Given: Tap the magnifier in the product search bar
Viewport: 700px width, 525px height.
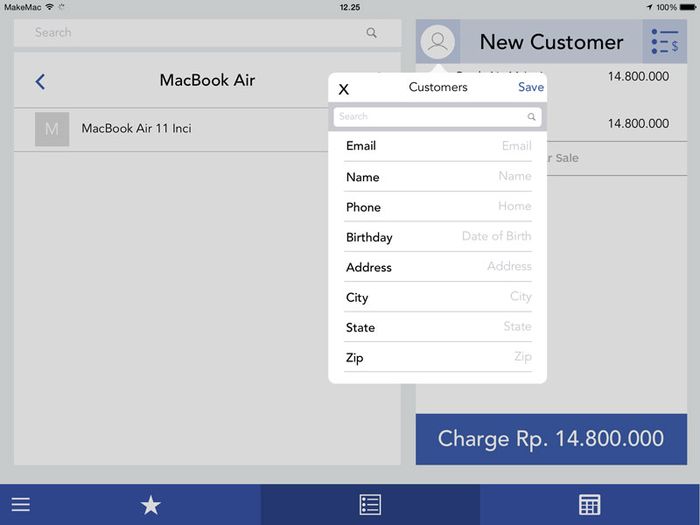Looking at the screenshot, I should pos(371,33).
